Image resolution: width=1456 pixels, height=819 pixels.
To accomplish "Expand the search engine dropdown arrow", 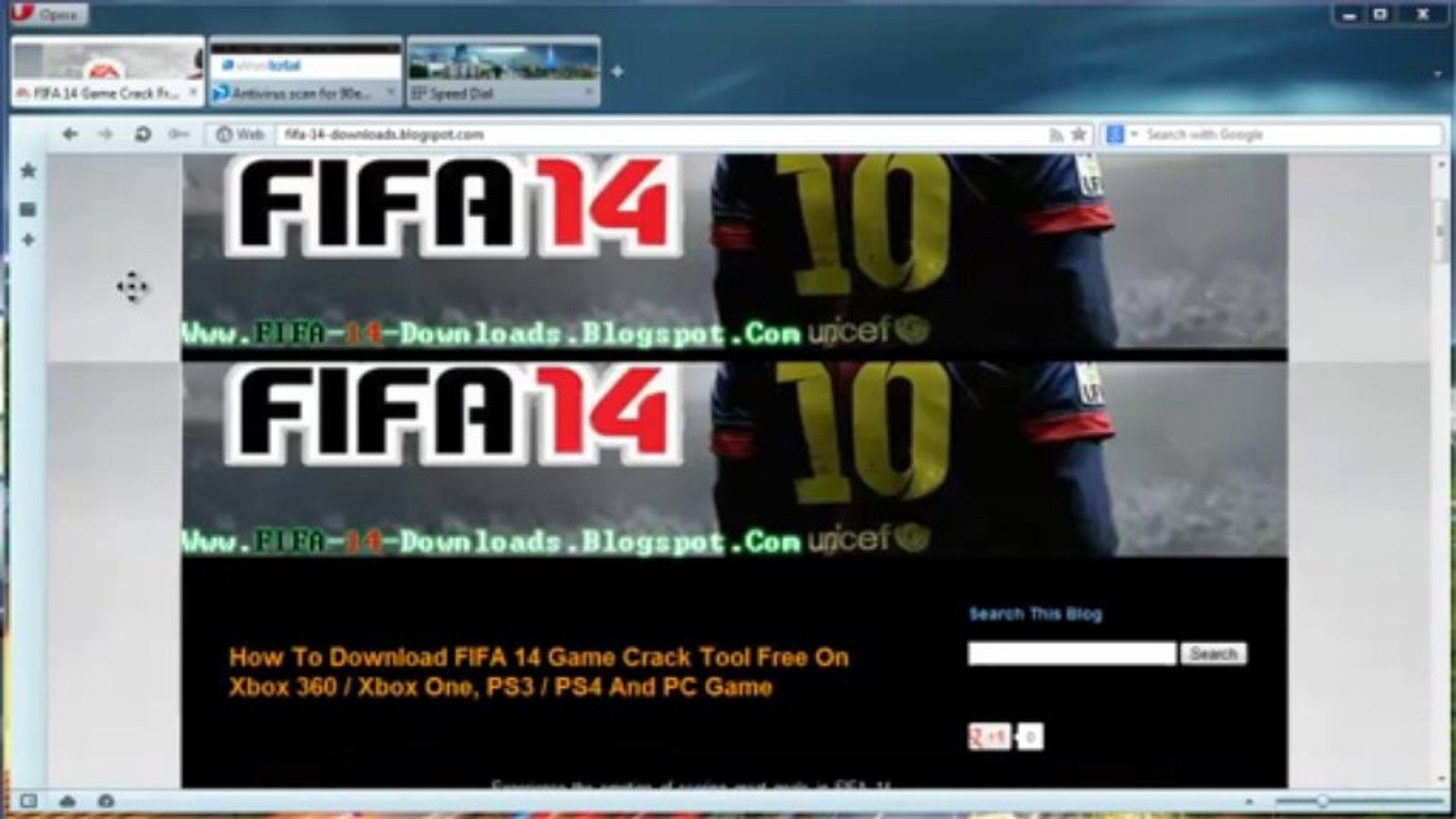I will (x=1134, y=134).
